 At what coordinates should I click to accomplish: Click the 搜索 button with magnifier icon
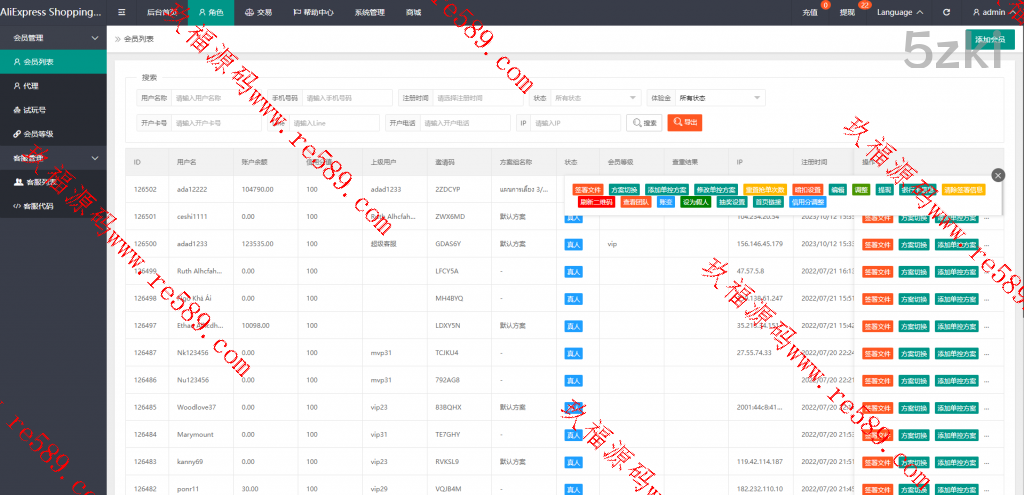pyautogui.click(x=643, y=122)
